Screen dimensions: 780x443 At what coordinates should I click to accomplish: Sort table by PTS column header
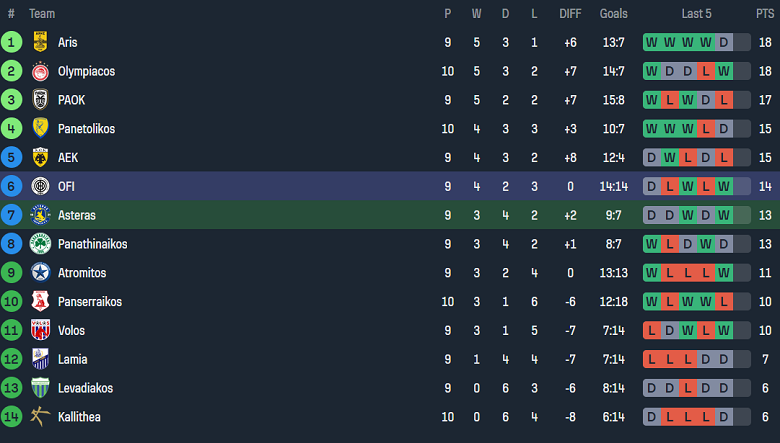point(764,14)
